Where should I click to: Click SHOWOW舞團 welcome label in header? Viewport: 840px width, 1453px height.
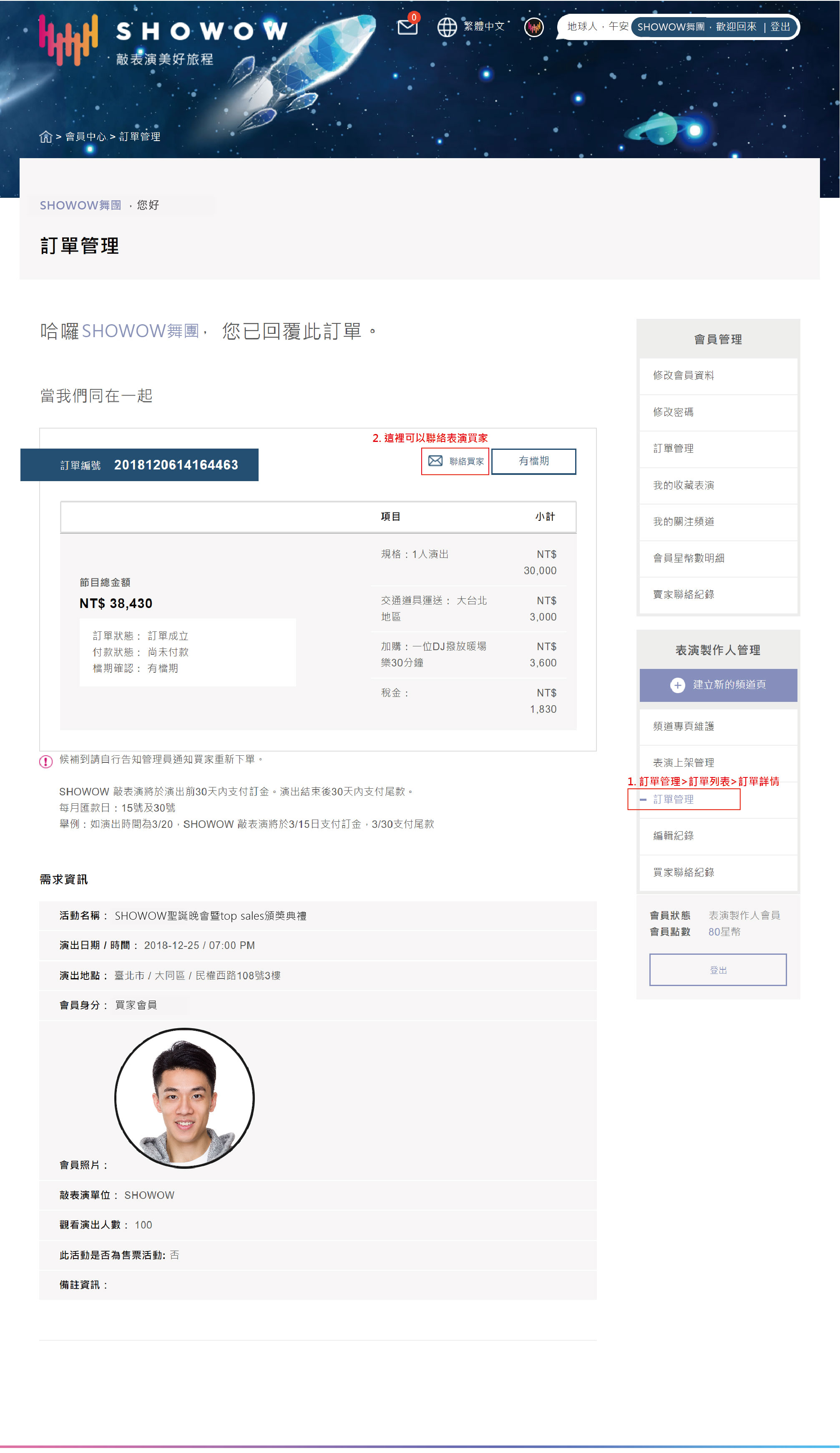[671, 27]
